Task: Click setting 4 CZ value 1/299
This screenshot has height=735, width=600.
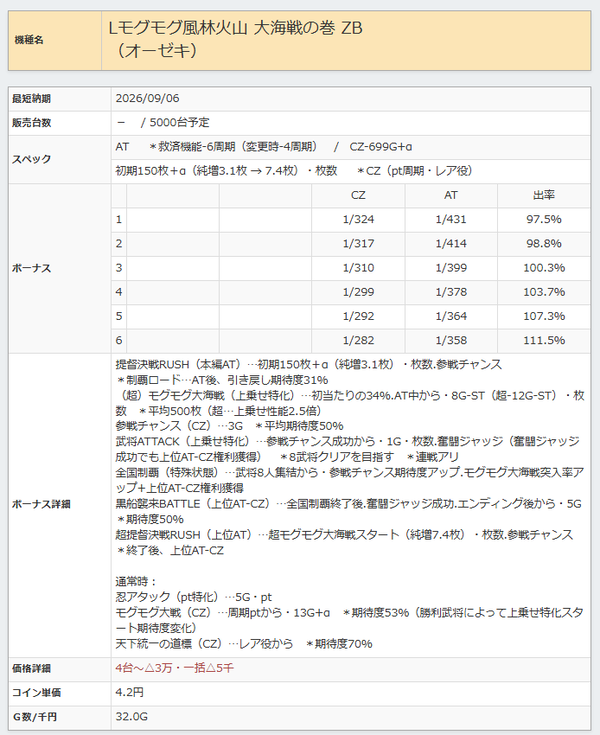Action: (358, 292)
